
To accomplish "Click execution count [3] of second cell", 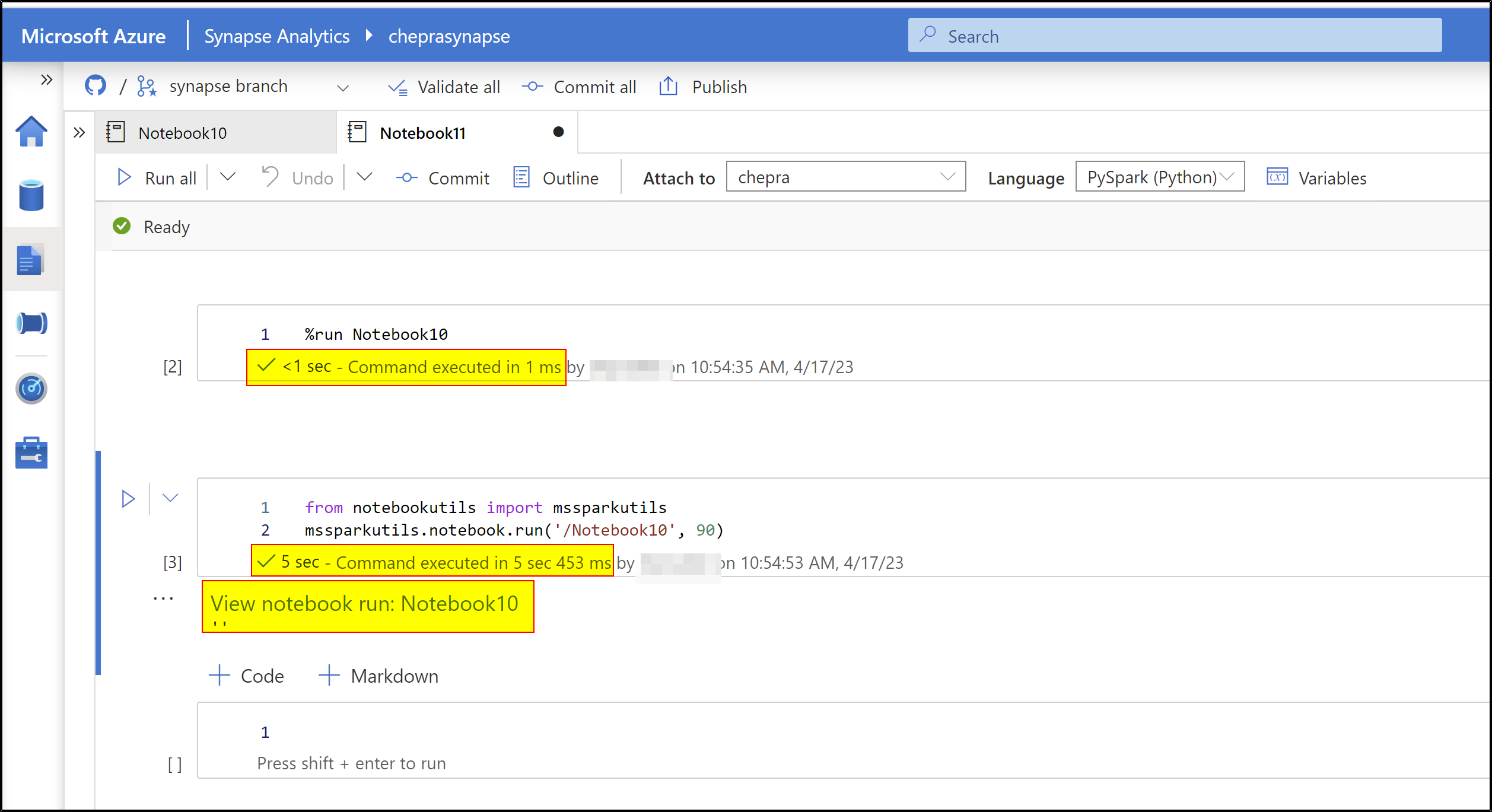I will click(x=173, y=562).
